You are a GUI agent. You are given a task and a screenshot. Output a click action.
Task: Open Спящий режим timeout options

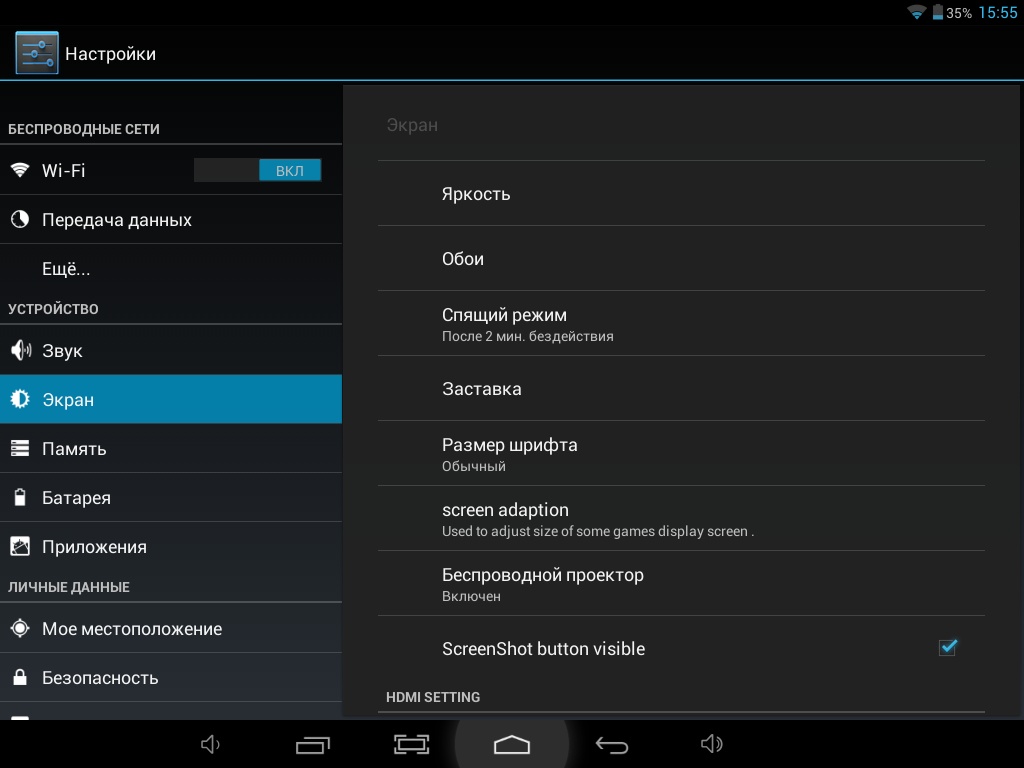pyautogui.click(x=680, y=324)
